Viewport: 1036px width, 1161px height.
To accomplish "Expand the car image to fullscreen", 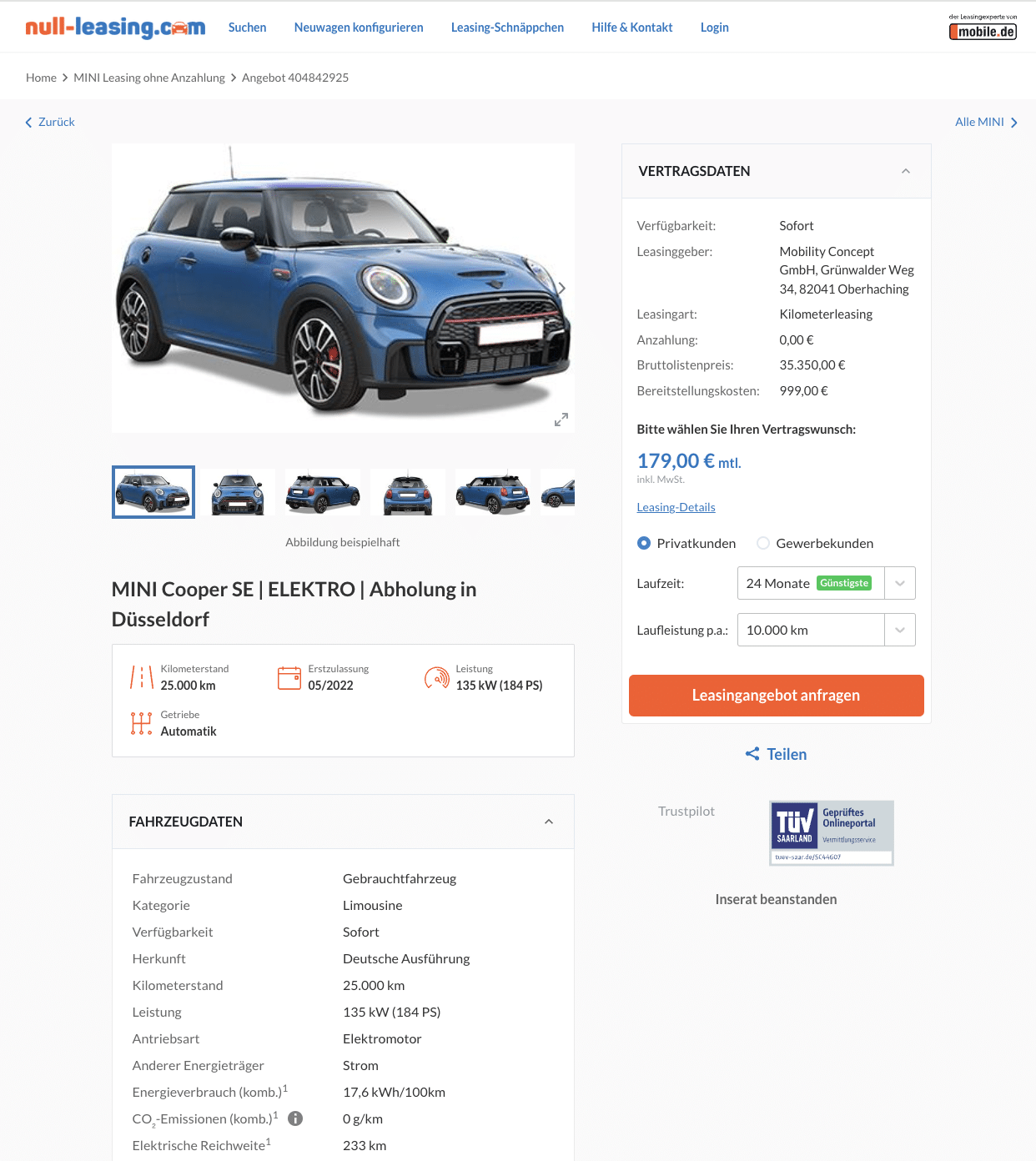I will [x=561, y=420].
